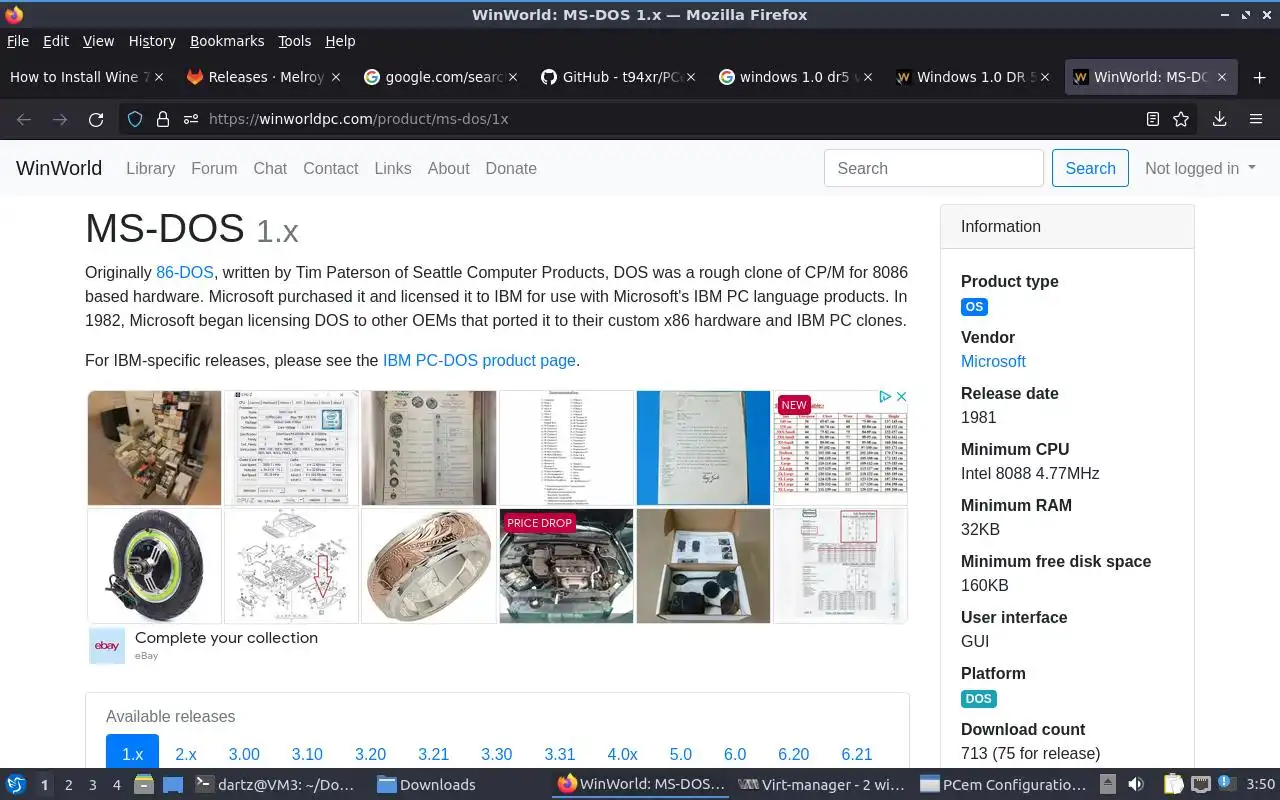
Task: Open the Firefox downloads panel
Action: pyautogui.click(x=1219, y=119)
